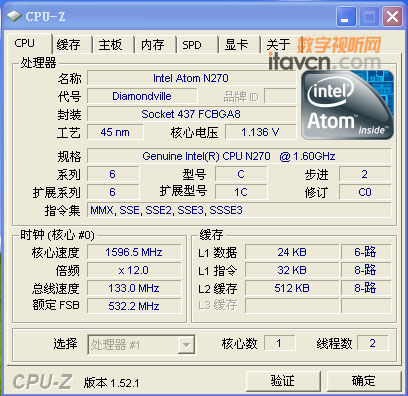Image resolution: width=408 pixels, height=396 pixels.
Task: Expand the 处理器 #1 selection dropdown
Action: click(186, 345)
